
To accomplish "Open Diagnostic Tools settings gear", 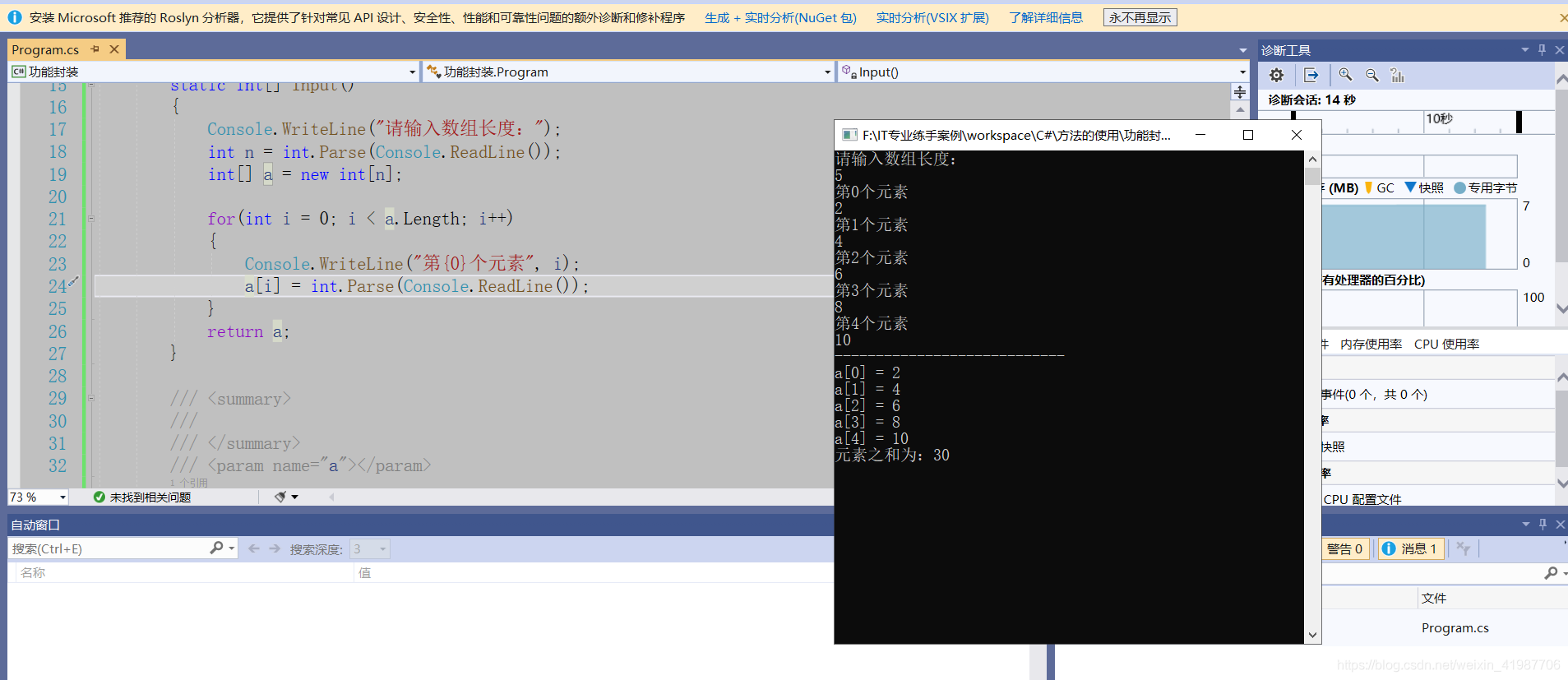I will [1276, 76].
